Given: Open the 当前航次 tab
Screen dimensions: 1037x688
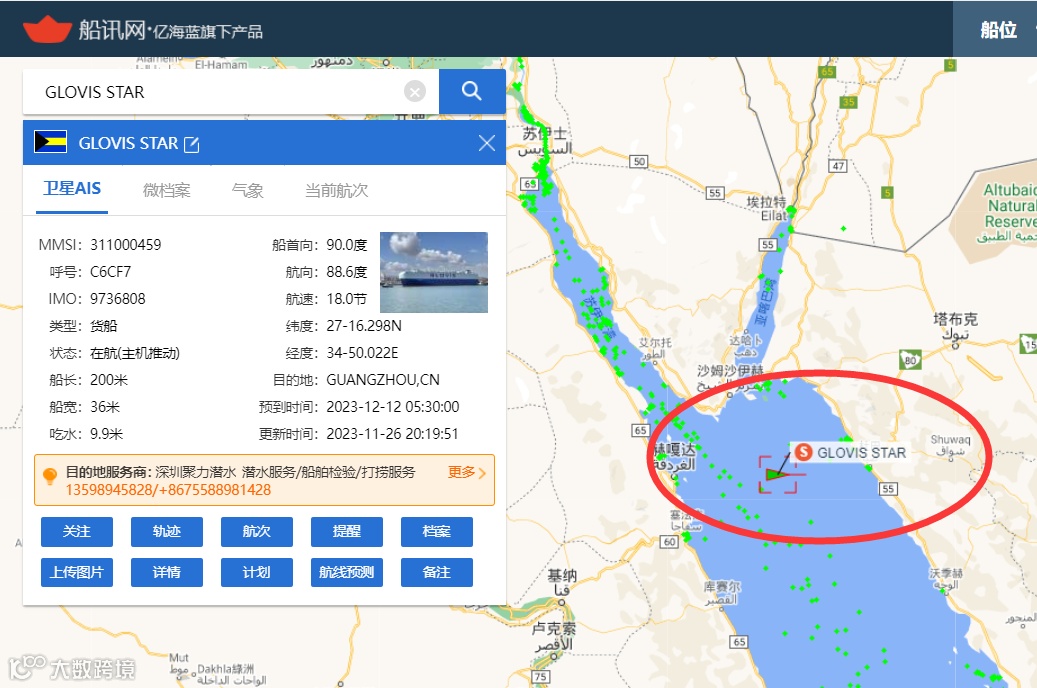Looking at the screenshot, I should tap(336, 191).
